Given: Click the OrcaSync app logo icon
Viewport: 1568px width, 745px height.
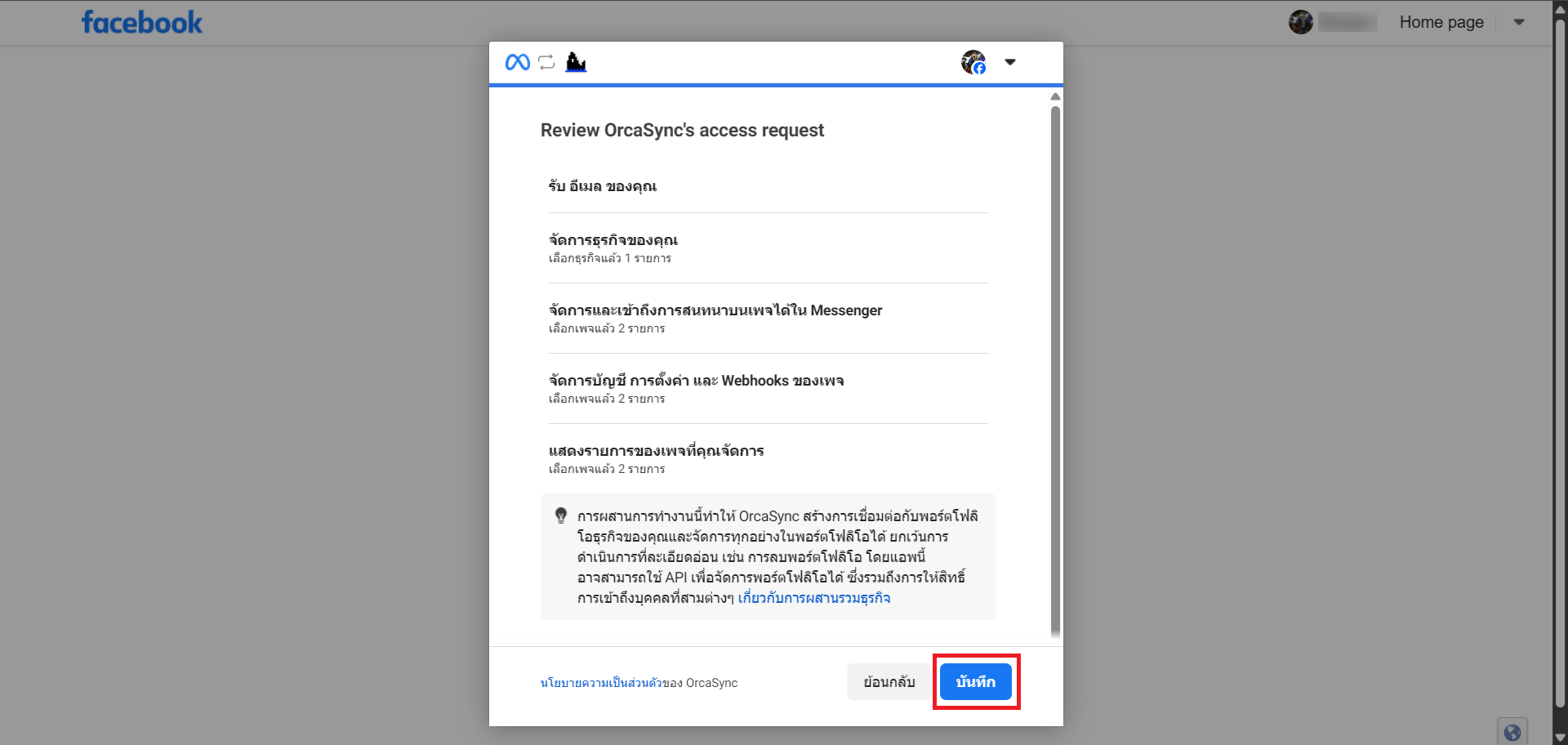Looking at the screenshot, I should click(x=576, y=62).
